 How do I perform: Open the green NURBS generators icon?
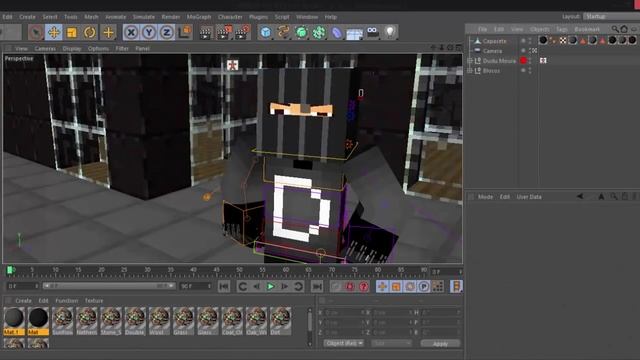(x=301, y=32)
